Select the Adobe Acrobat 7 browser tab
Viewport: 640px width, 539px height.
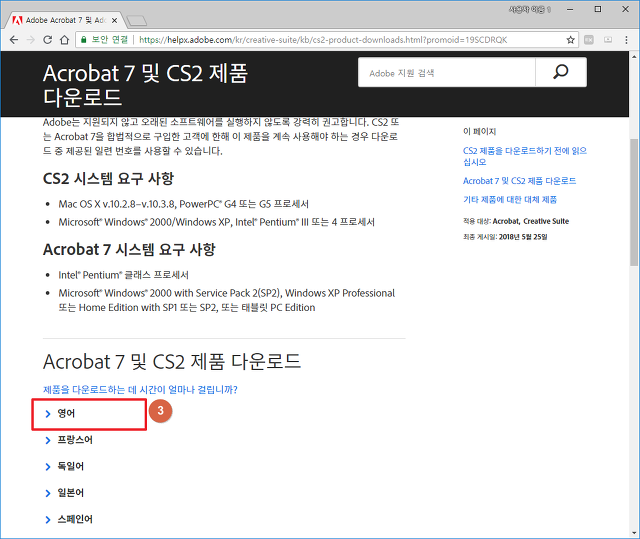tap(63, 20)
